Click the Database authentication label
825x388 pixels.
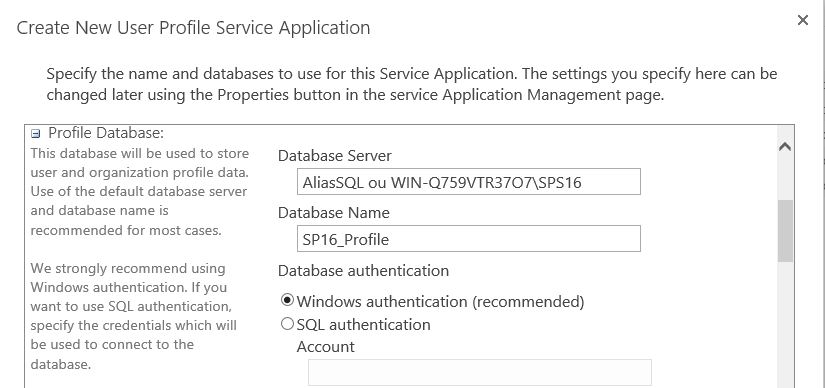tap(363, 271)
